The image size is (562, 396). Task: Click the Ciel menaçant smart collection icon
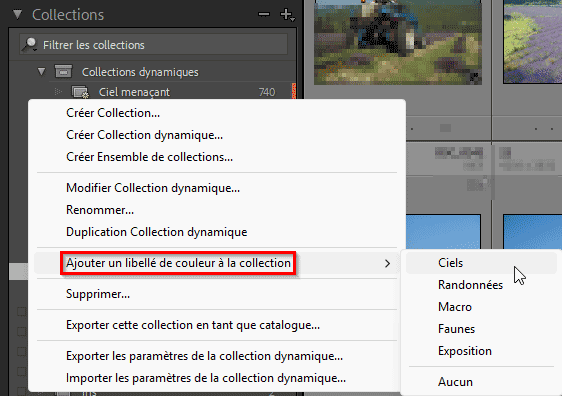tap(80, 92)
